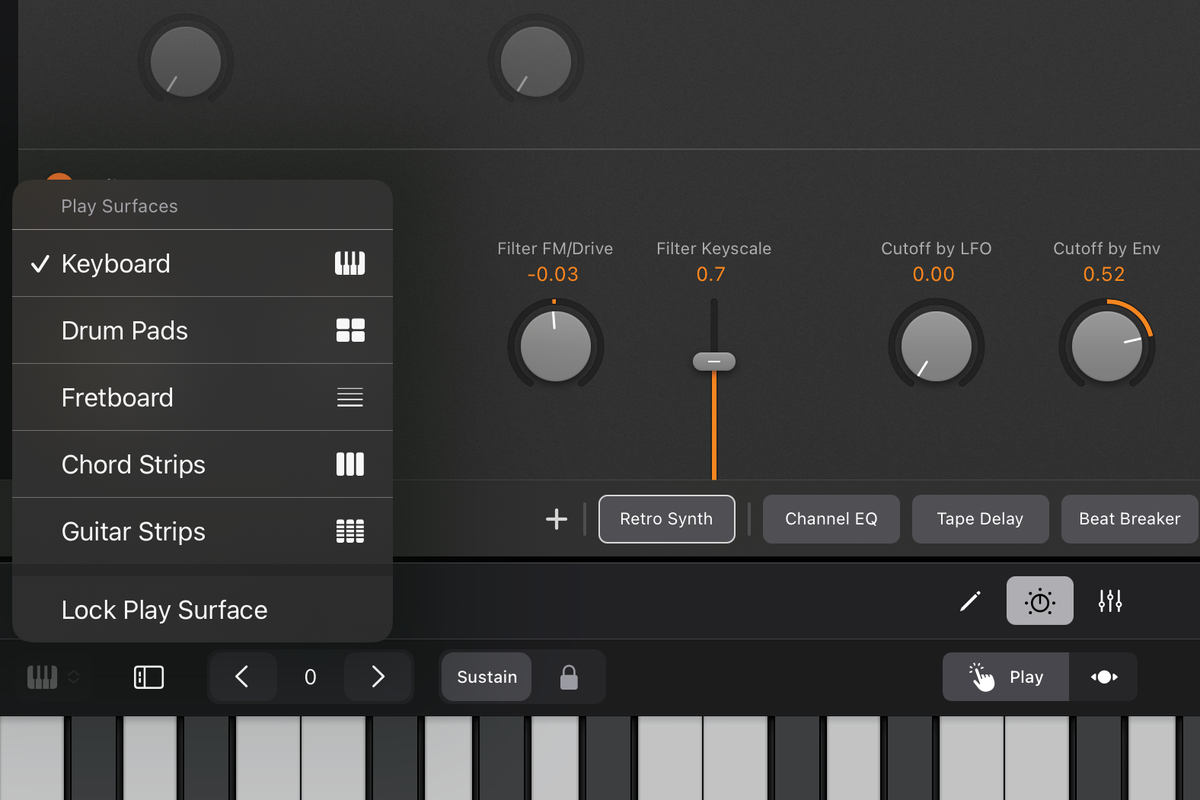Toggle the sidebar panel icon

pos(148,677)
